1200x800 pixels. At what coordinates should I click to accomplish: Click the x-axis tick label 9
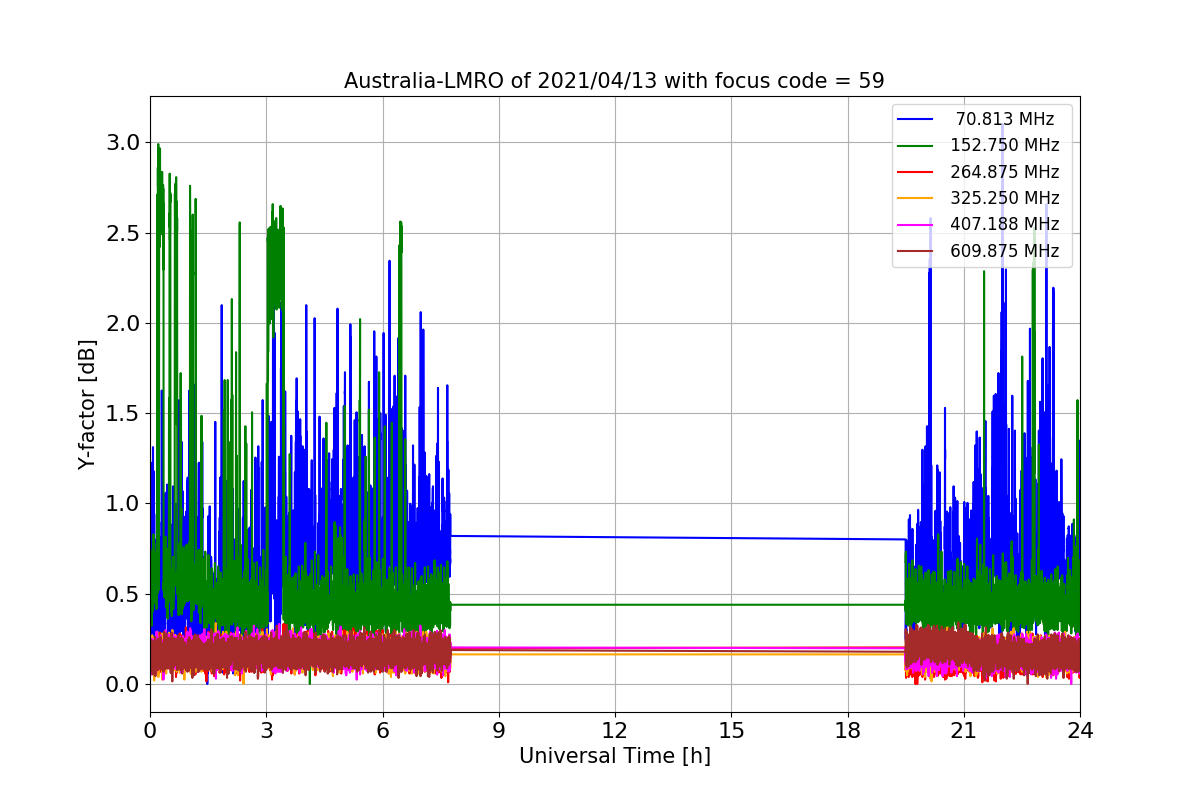point(498,730)
